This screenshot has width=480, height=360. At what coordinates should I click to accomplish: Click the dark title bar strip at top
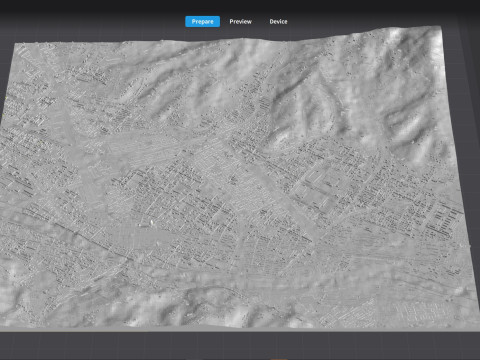pyautogui.click(x=240, y=5)
